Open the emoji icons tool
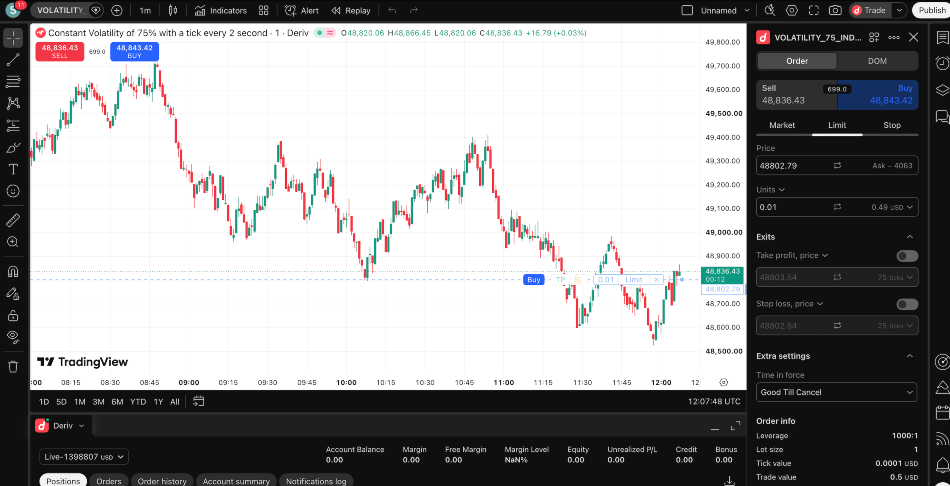The height and width of the screenshot is (486, 950). pos(13,191)
